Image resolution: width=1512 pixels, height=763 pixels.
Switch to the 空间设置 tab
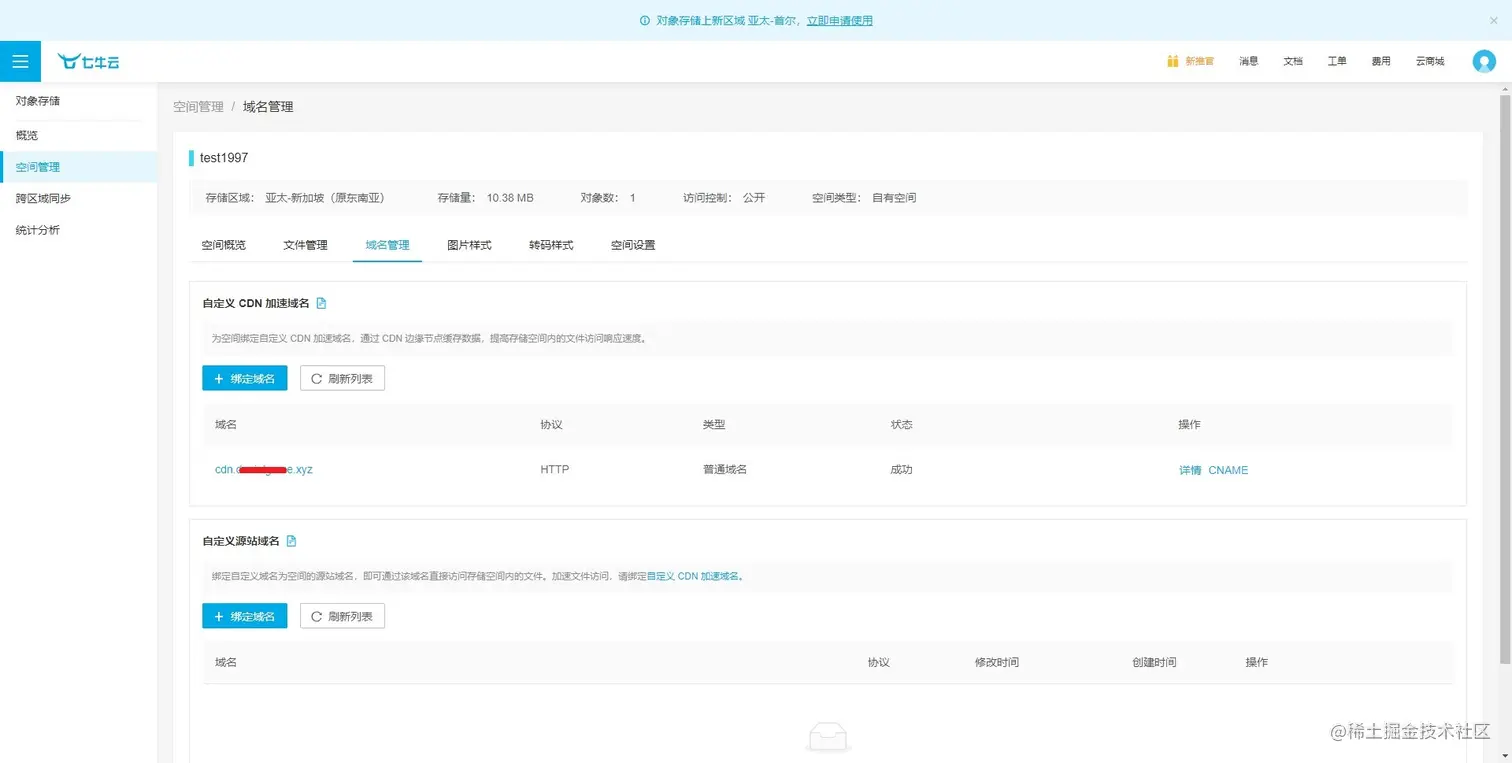[x=633, y=245]
